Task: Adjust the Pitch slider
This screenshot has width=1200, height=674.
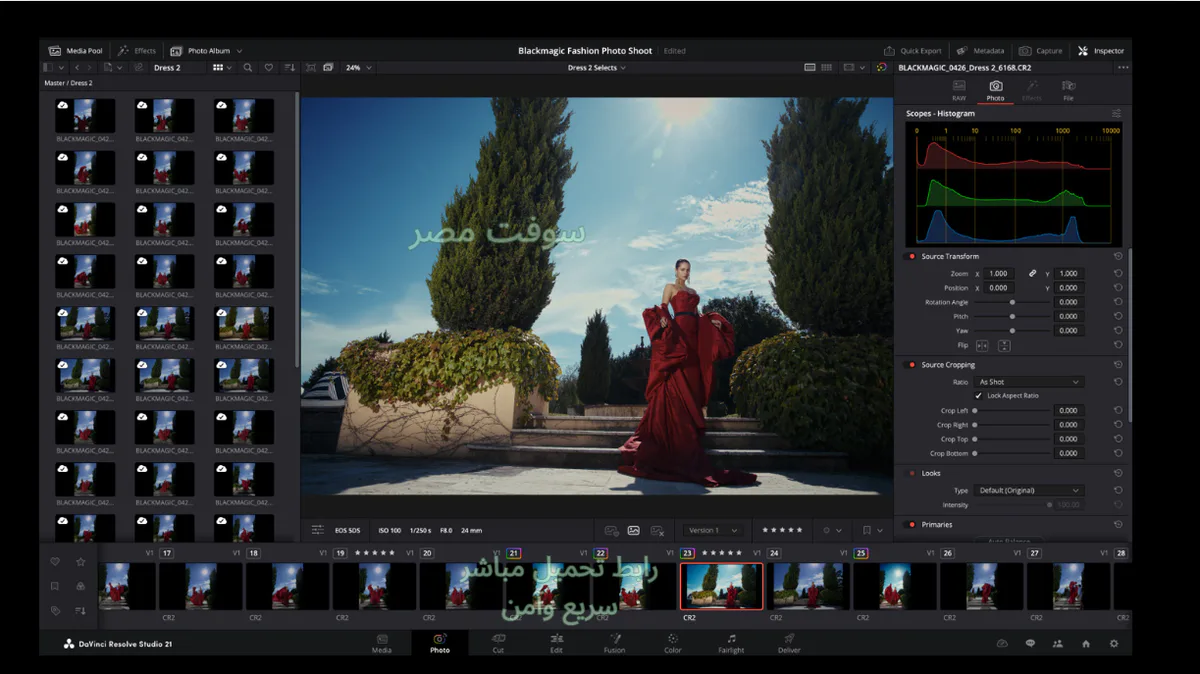Action: click(x=1012, y=316)
